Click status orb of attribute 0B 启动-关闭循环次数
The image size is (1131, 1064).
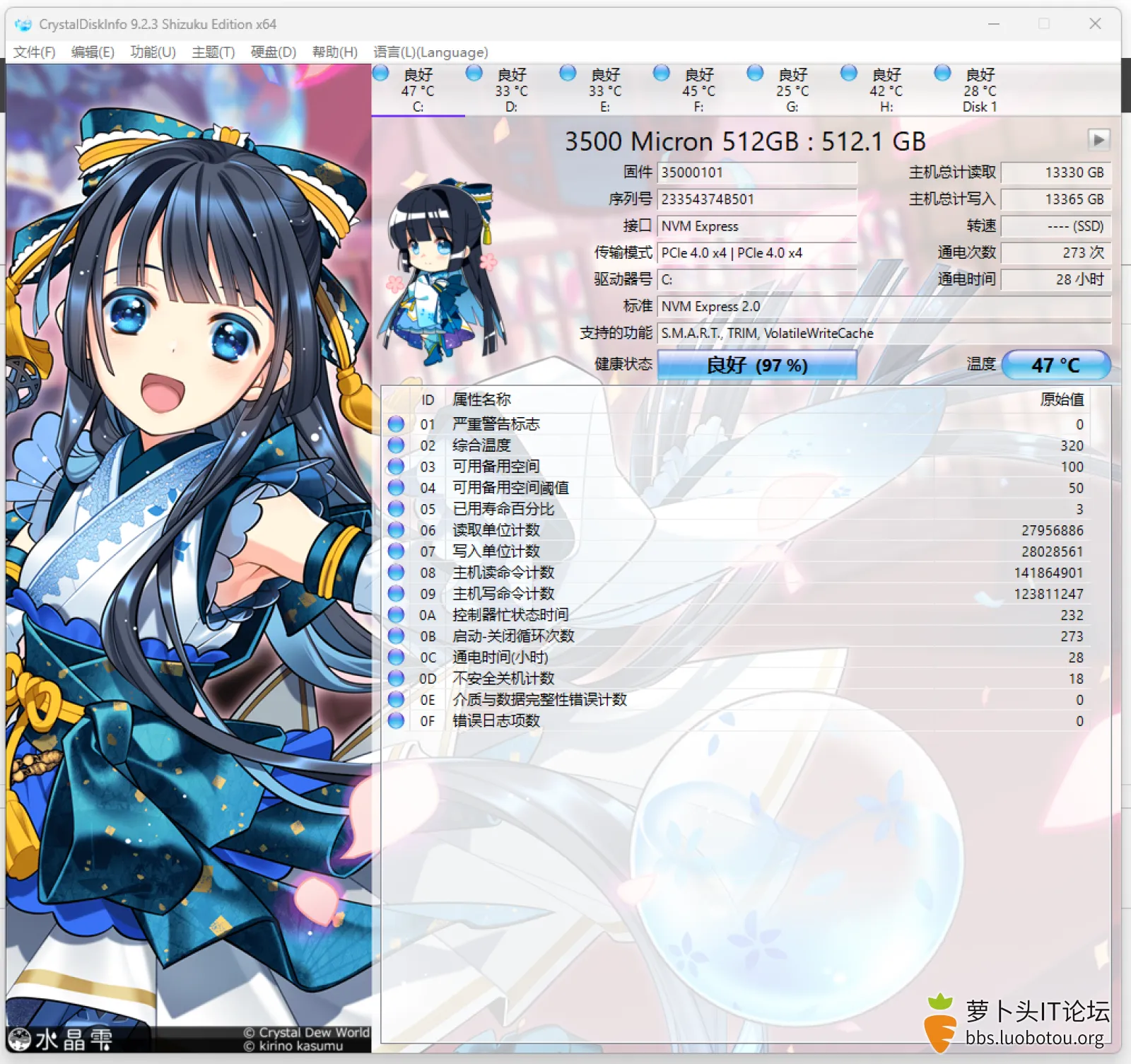(x=397, y=636)
